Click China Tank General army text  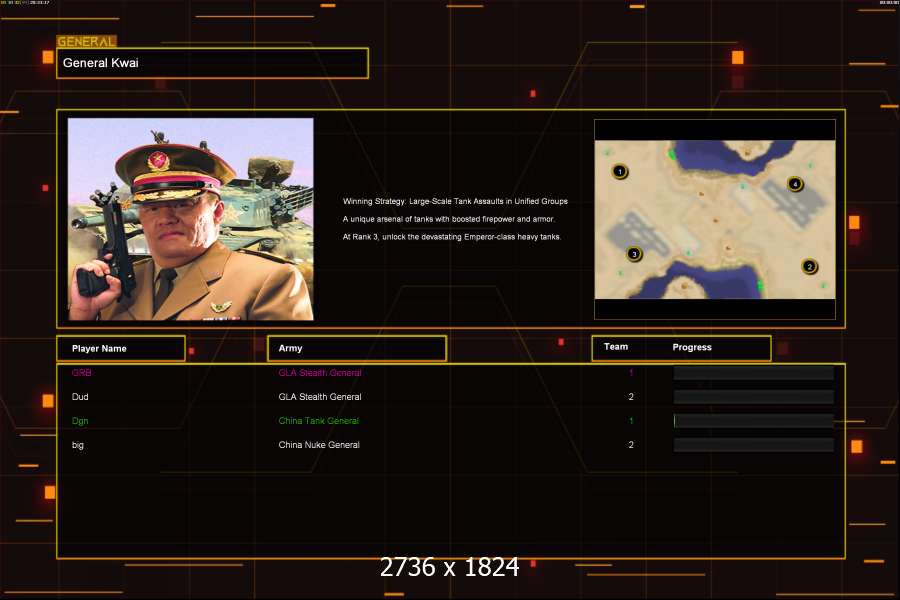pos(319,421)
